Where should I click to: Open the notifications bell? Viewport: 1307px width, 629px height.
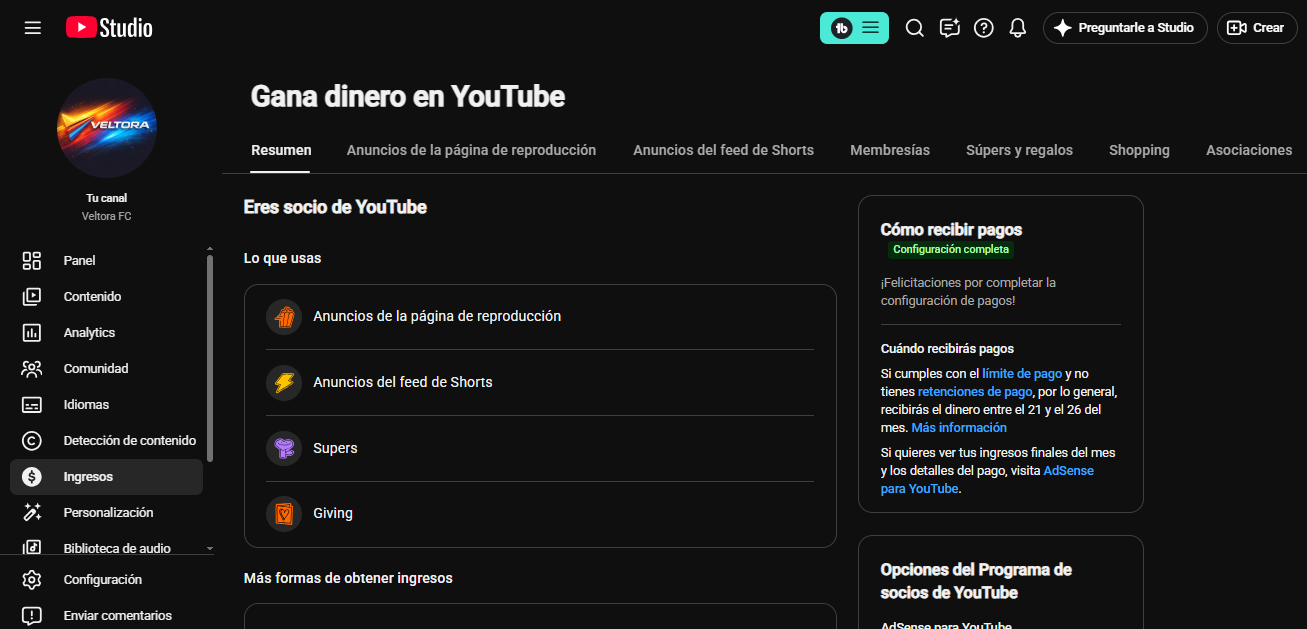(1018, 28)
